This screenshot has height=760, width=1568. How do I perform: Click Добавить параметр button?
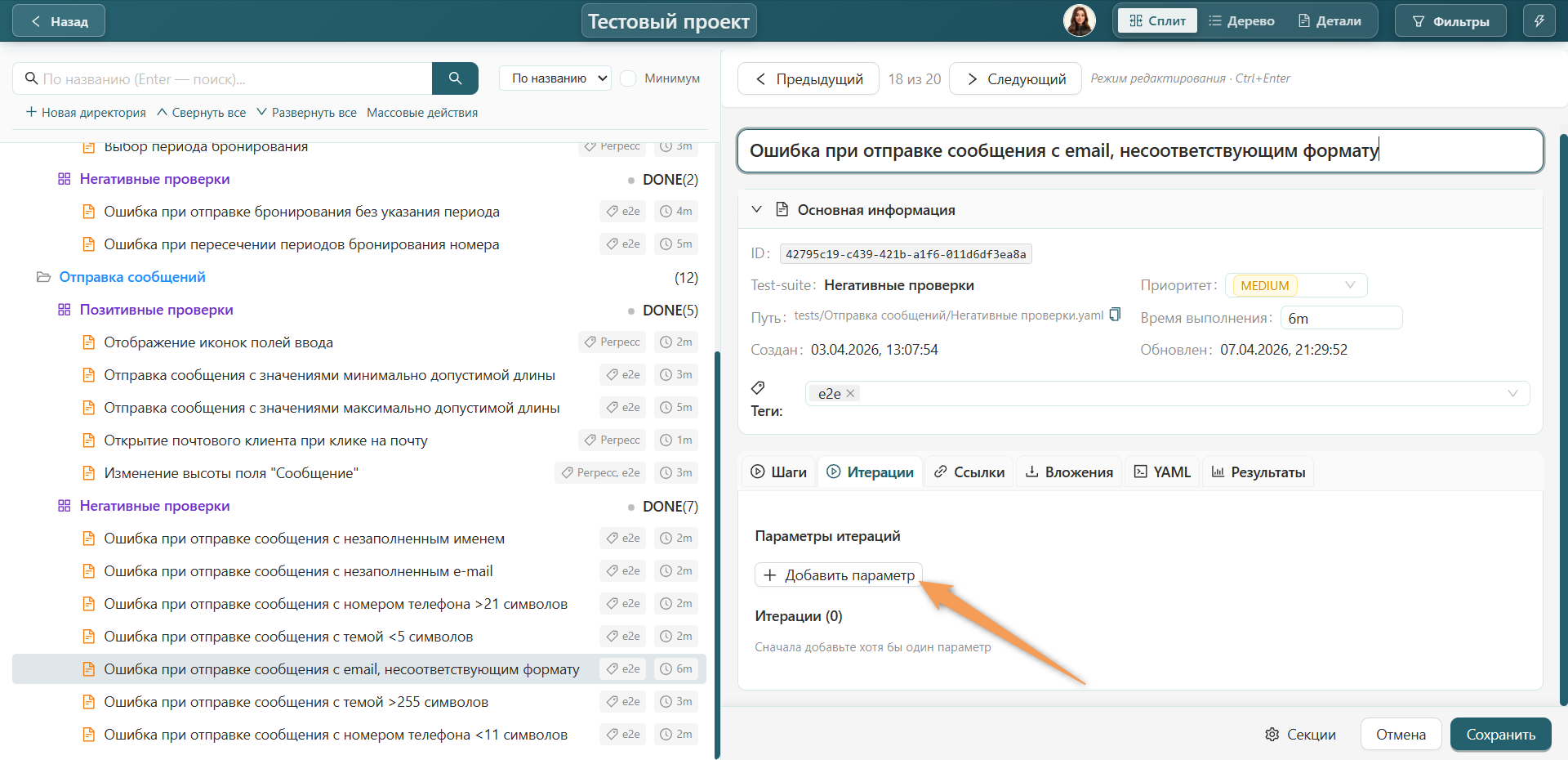pos(839,575)
